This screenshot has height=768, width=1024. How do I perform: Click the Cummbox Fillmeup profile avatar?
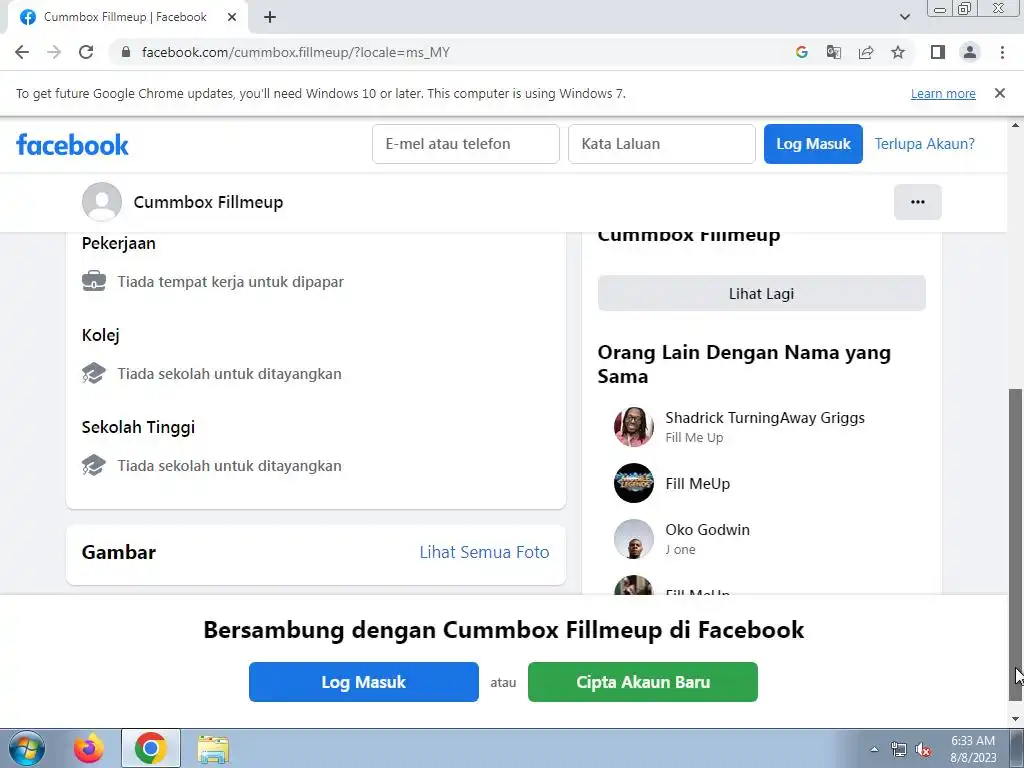point(102,202)
